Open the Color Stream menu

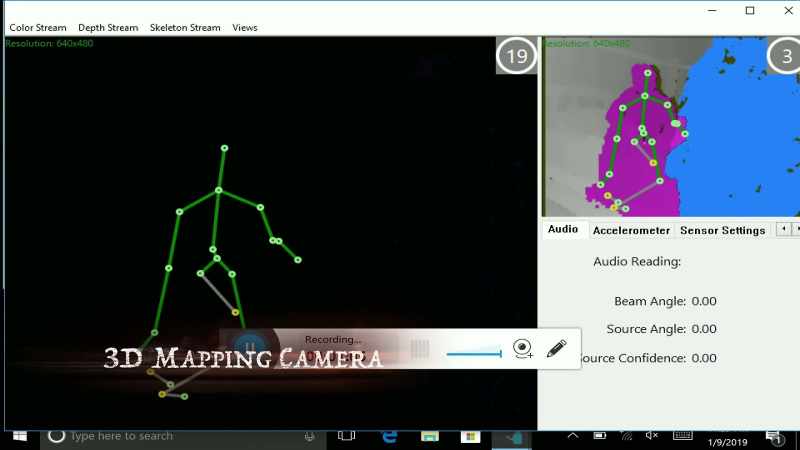click(x=38, y=28)
